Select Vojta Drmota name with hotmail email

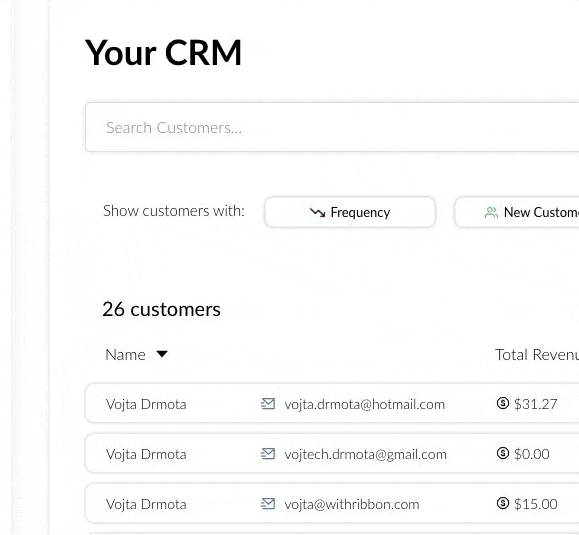pyautogui.click(x=146, y=404)
